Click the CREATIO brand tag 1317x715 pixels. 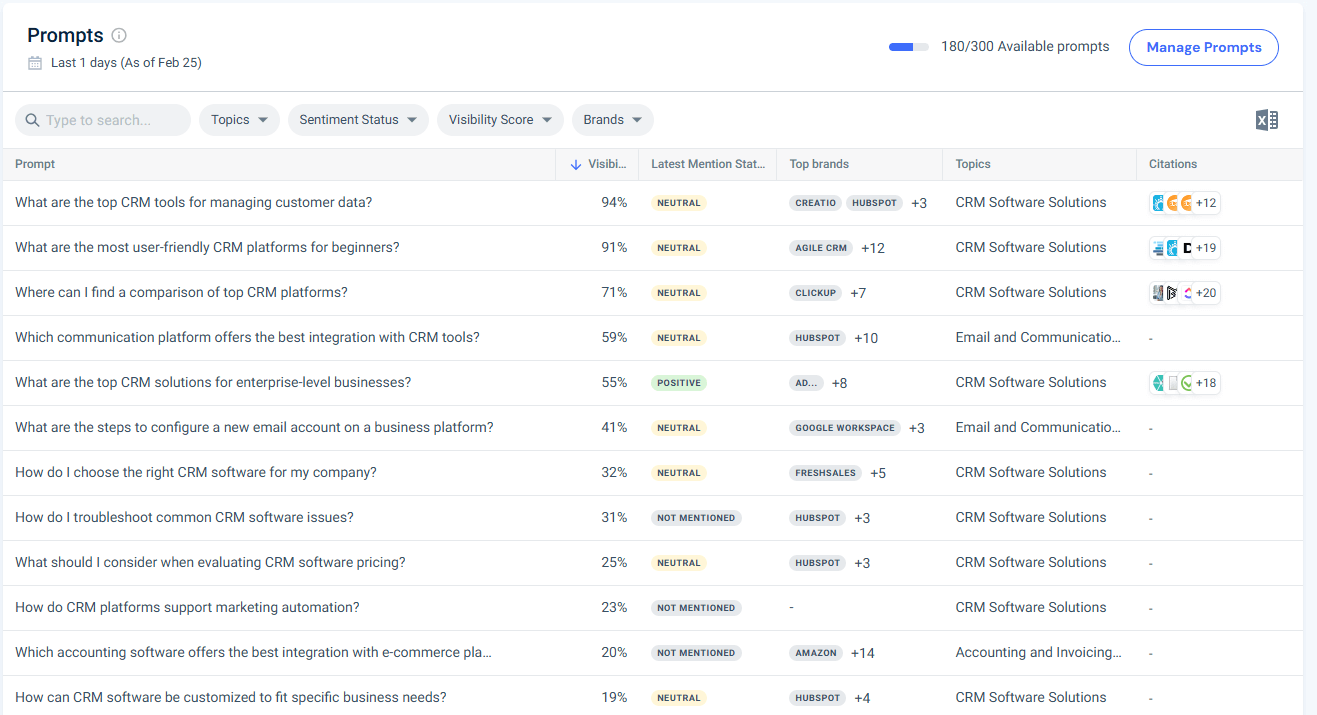pyautogui.click(x=815, y=203)
